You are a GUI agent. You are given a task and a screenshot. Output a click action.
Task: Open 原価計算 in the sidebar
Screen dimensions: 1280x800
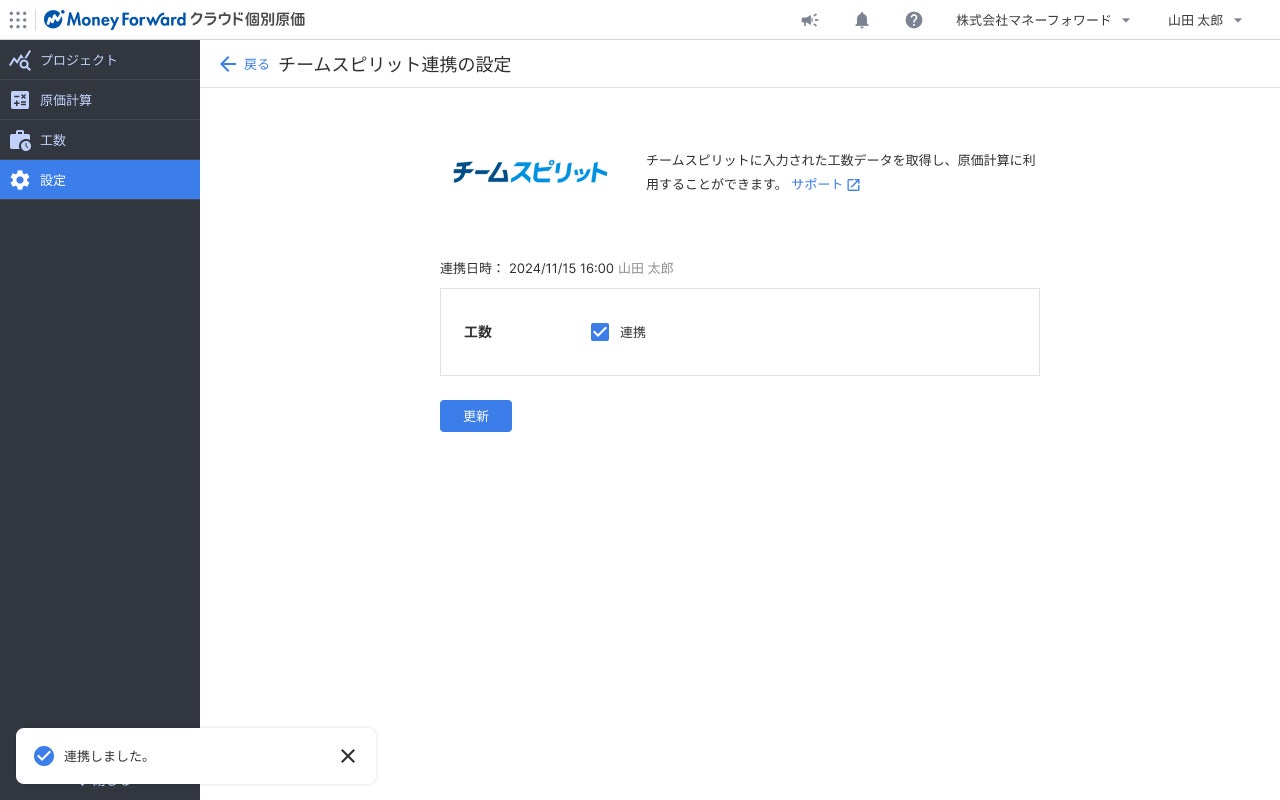(100, 100)
